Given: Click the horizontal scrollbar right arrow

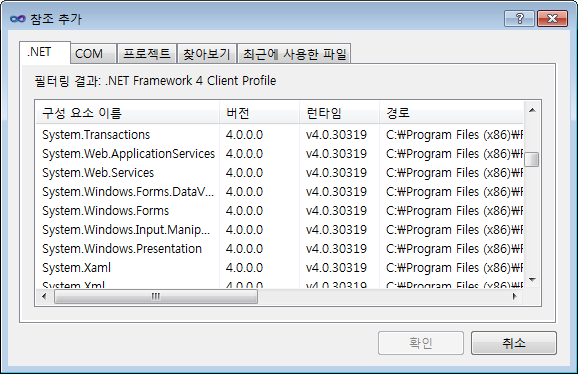Looking at the screenshot, I should coord(515,296).
